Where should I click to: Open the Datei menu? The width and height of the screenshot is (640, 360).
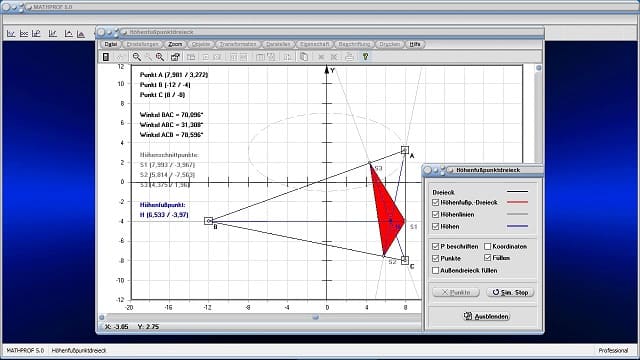[x=111, y=44]
